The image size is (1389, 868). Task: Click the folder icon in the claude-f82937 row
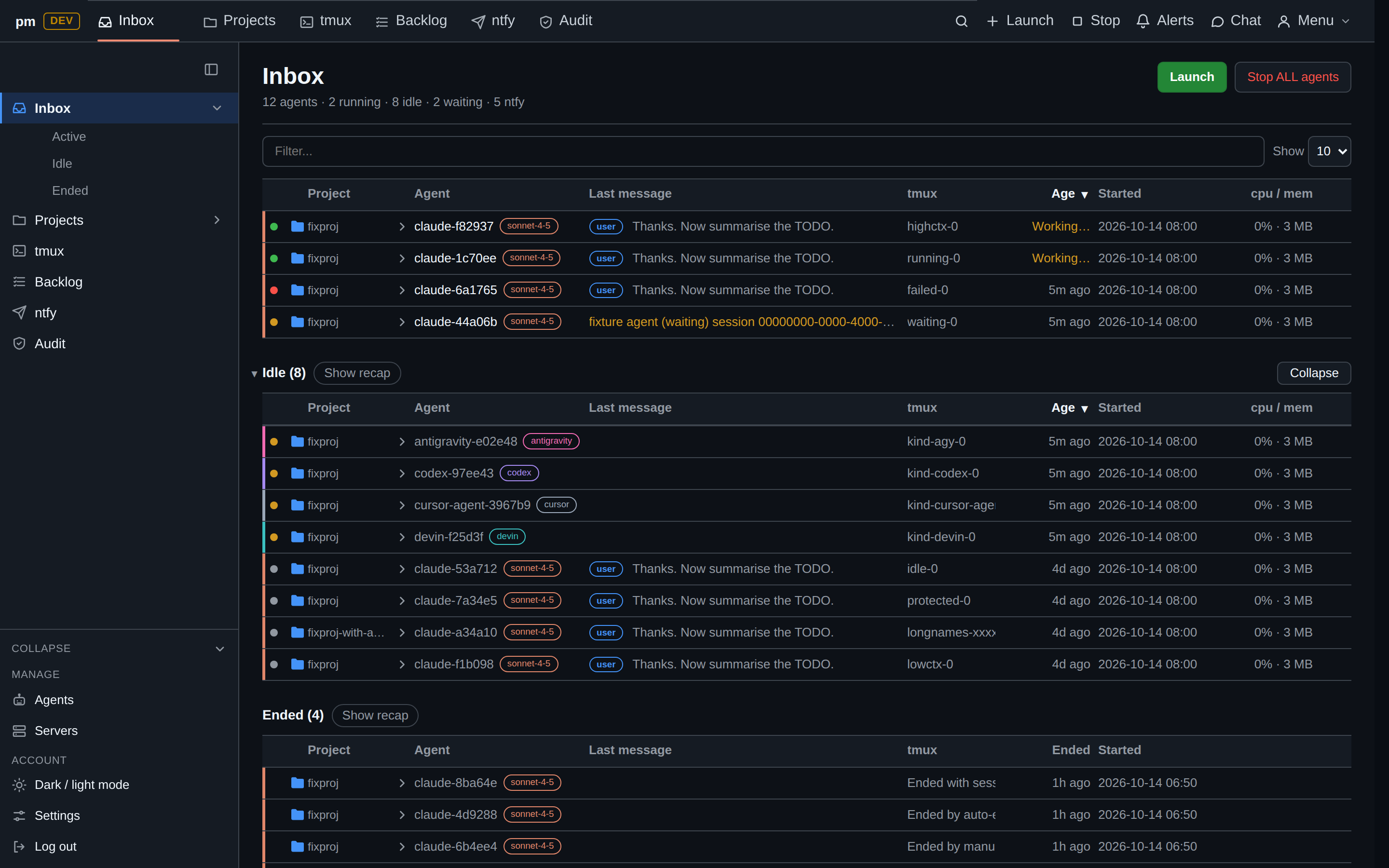click(x=297, y=226)
